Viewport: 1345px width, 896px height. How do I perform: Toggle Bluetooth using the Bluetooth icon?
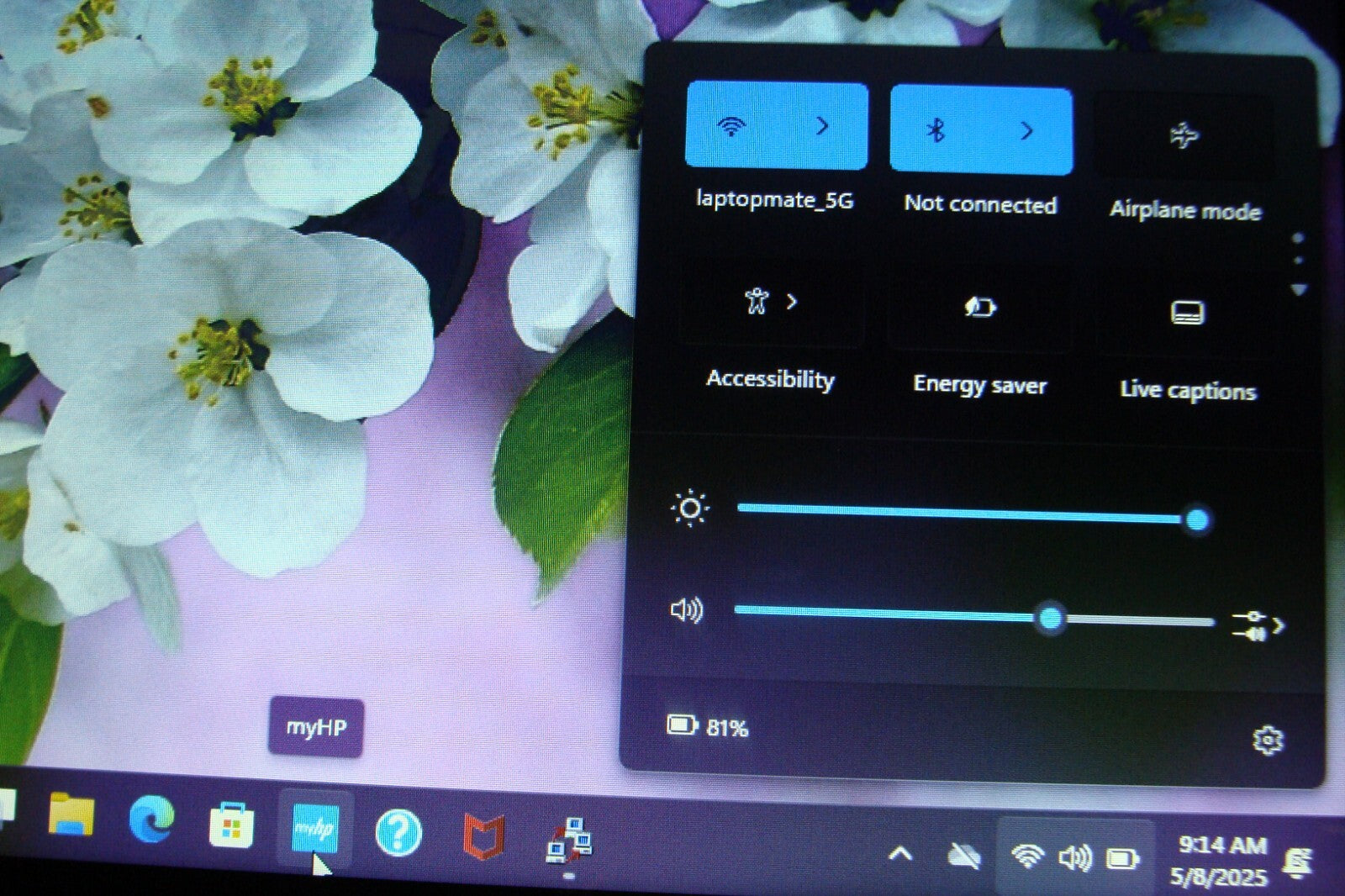(936, 130)
